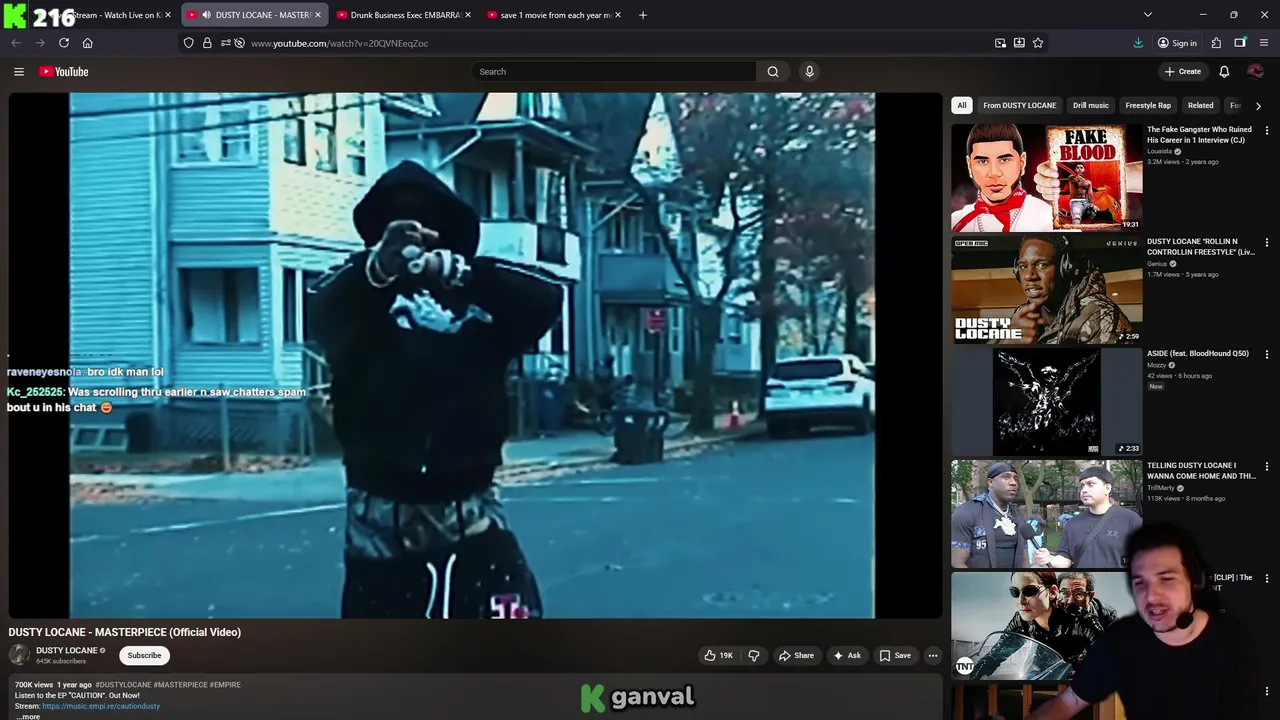Open the ROLLIN N CONTROLLIN FREESTYLE thumbnail
This screenshot has height=720, width=1280.
[x=1046, y=290]
